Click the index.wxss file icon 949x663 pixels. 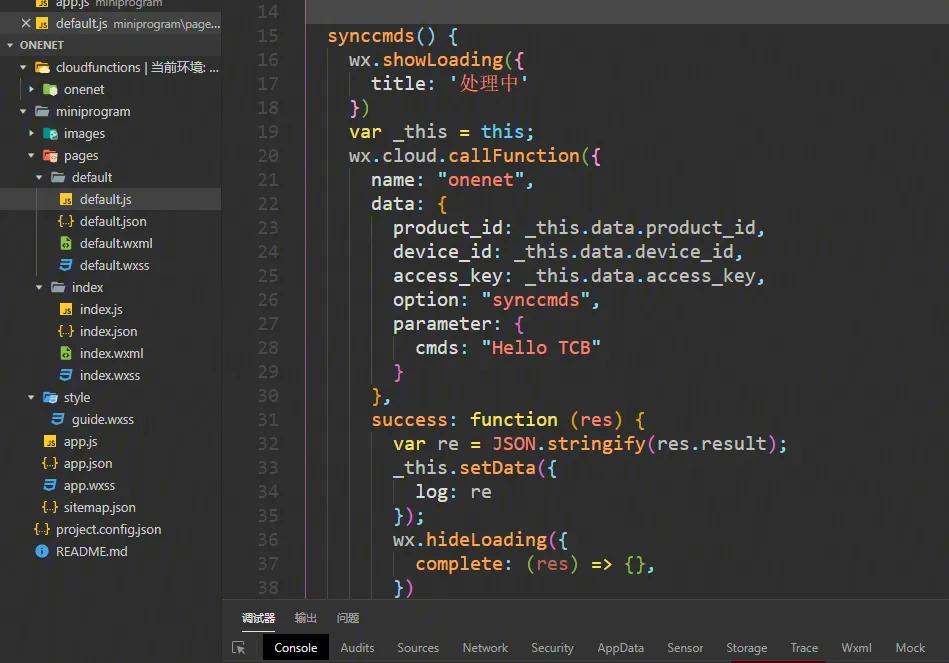[x=66, y=376]
